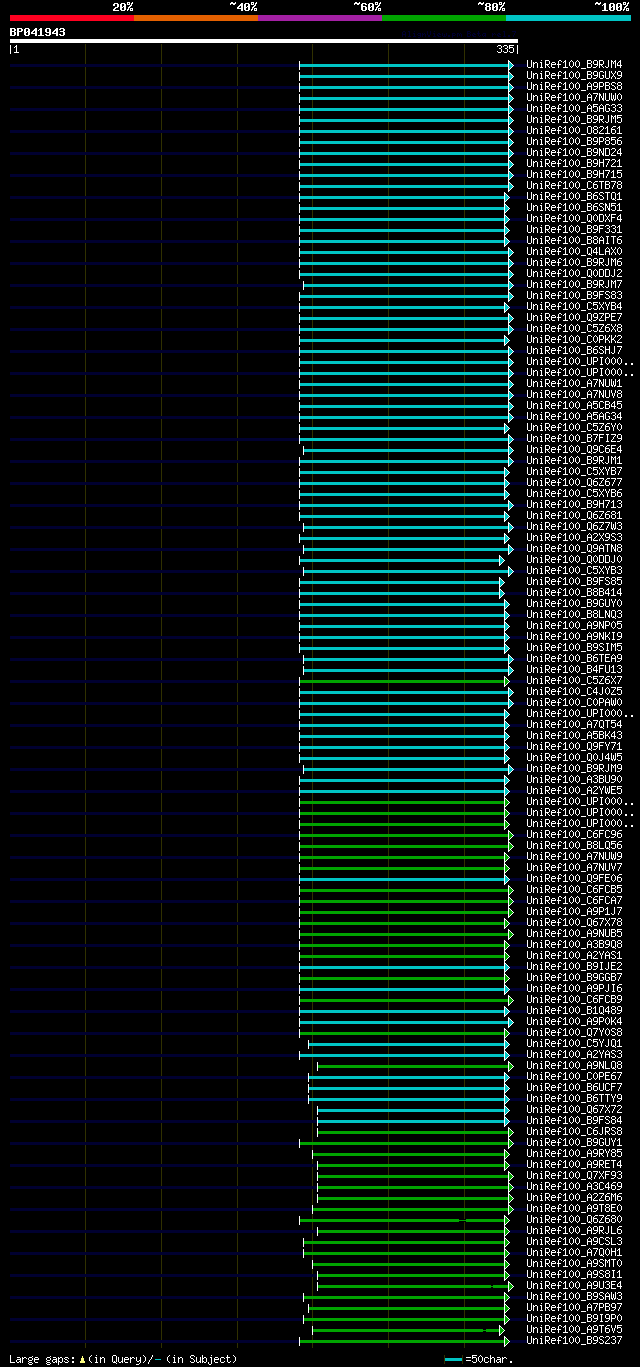This screenshot has height=1367, width=640.
Task: Select label UniRef100_C5Z6X7
Action: click(574, 681)
